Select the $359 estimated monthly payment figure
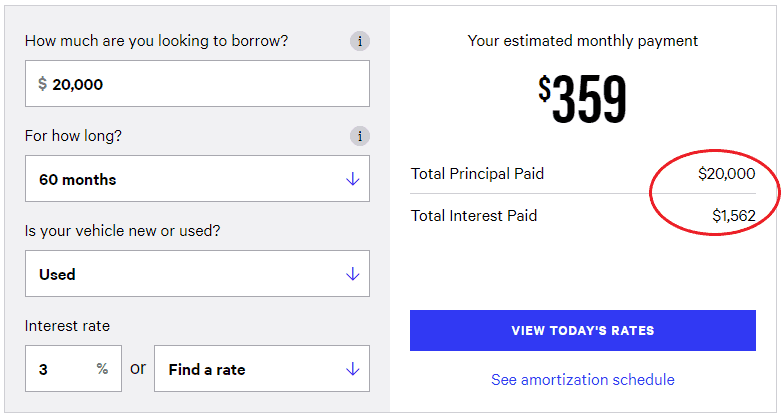This screenshot has width=783, height=418. tap(582, 99)
